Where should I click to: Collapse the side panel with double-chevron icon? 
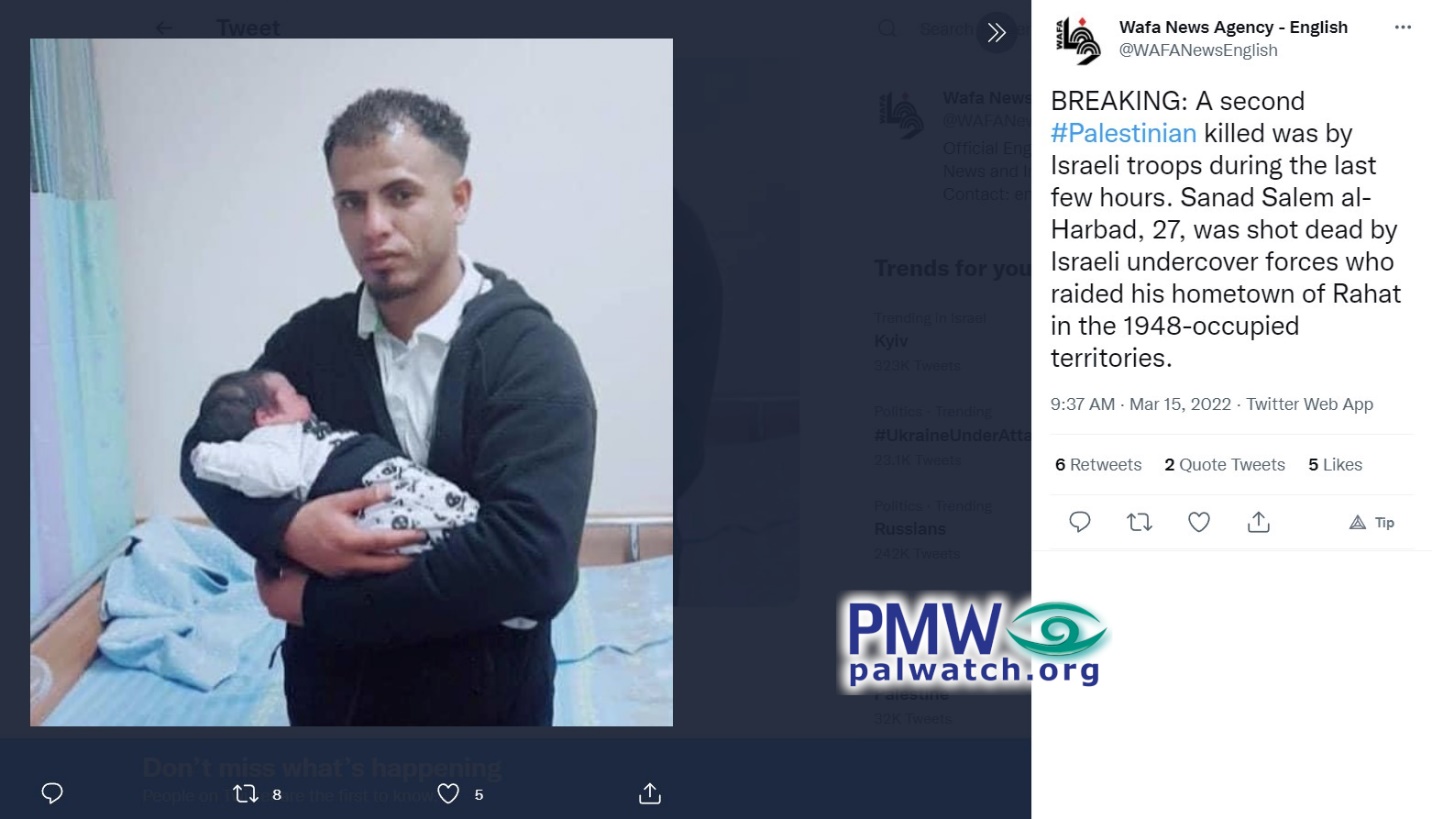tap(996, 32)
